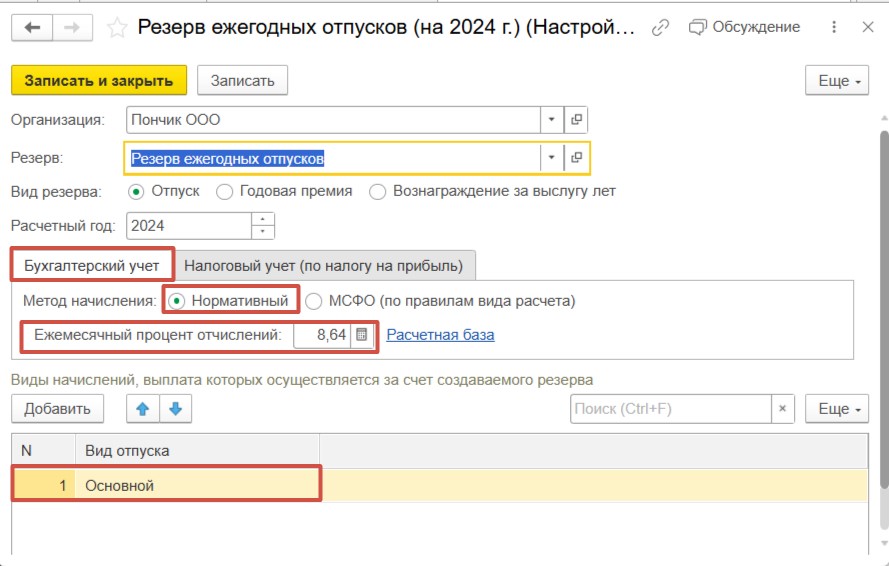
Task: Switch to the Бухгалтерский учет tab
Action: click(x=92, y=265)
